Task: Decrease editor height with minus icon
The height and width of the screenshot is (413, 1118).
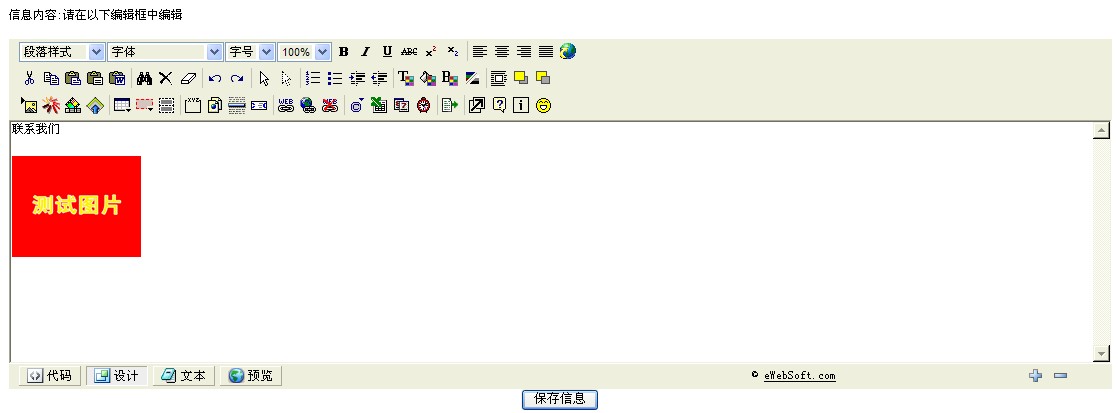Action: tap(1060, 375)
